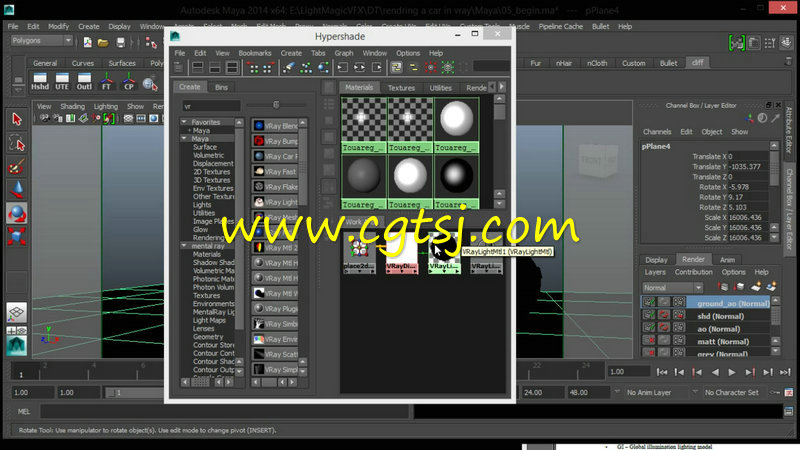Click Hypershade input connections graph icon

(342, 67)
